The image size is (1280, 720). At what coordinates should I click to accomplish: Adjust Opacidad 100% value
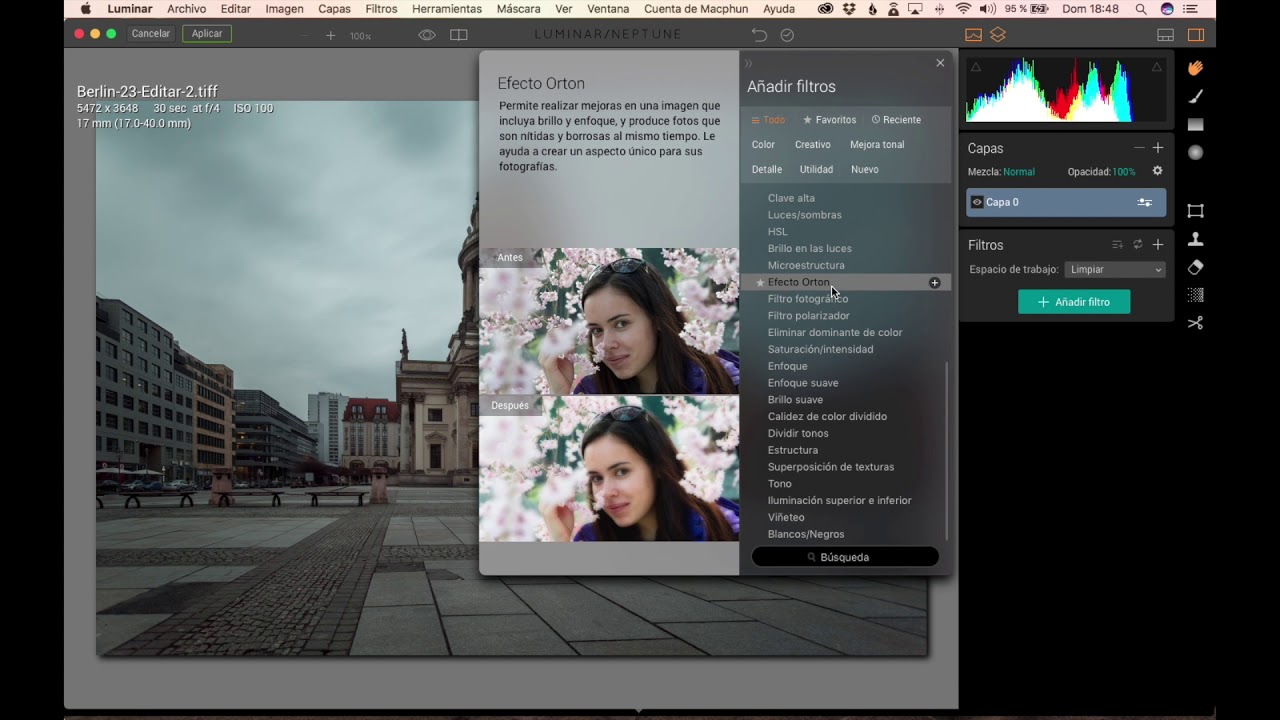point(1124,172)
